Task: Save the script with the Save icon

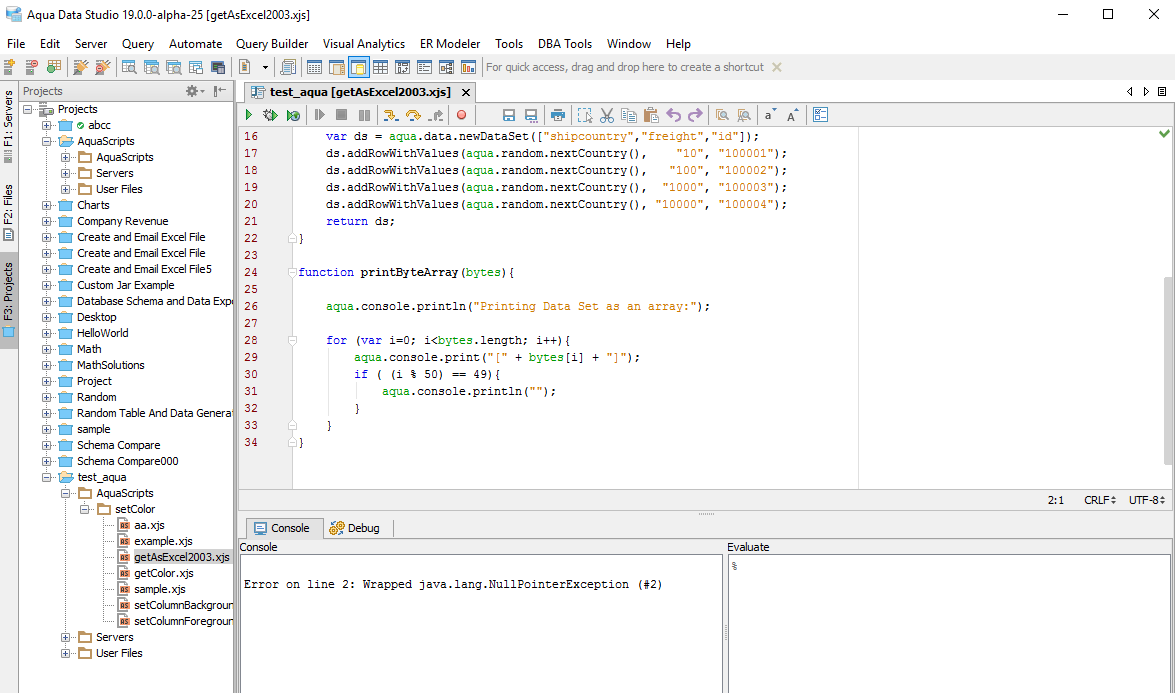Action: click(x=509, y=115)
